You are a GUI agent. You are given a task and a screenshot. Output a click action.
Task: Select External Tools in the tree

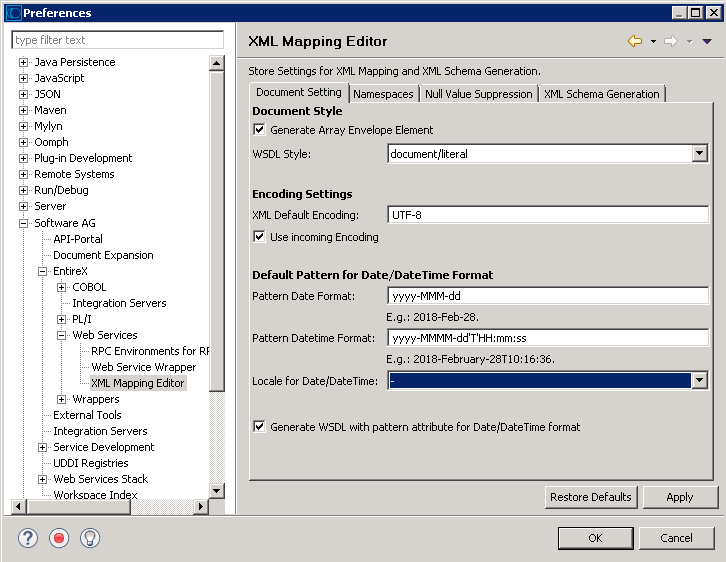pyautogui.click(x=87, y=415)
